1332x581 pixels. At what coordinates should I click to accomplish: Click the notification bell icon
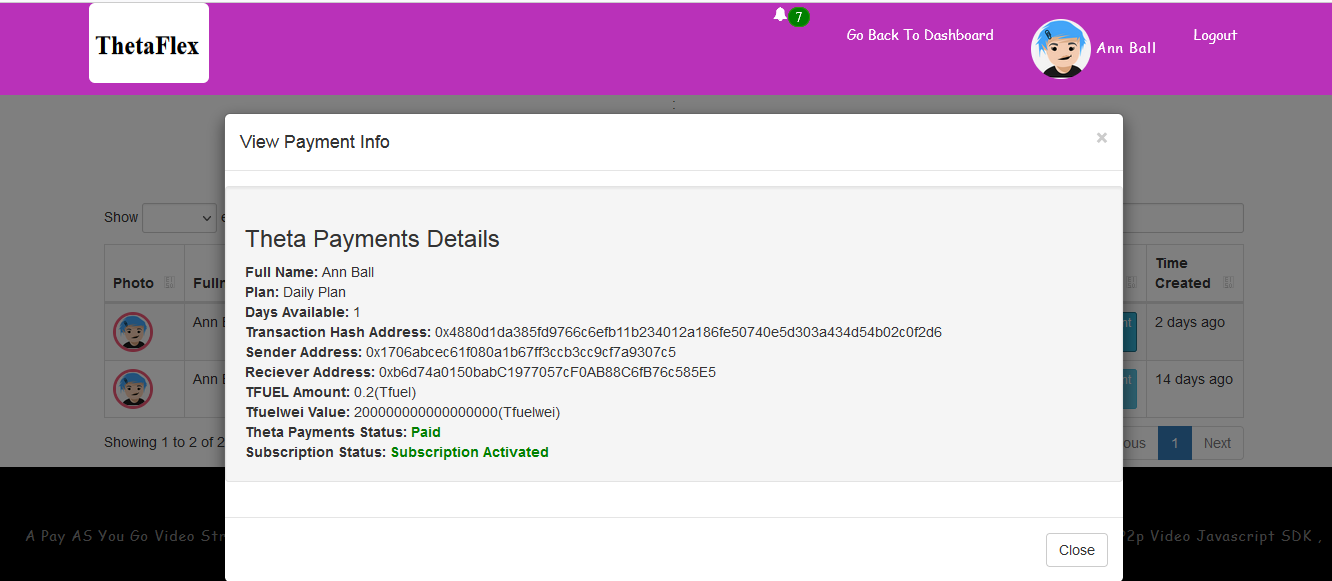click(x=780, y=14)
